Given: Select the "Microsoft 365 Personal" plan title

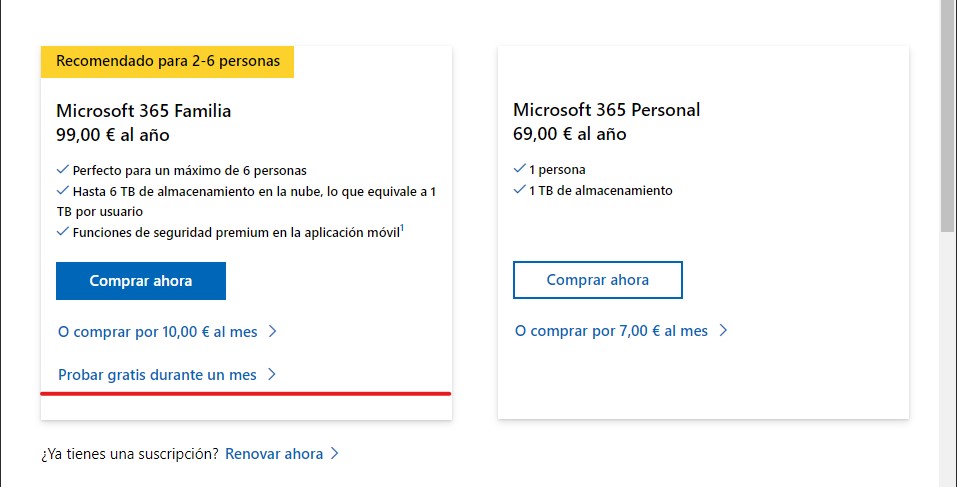Looking at the screenshot, I should tap(606, 110).
